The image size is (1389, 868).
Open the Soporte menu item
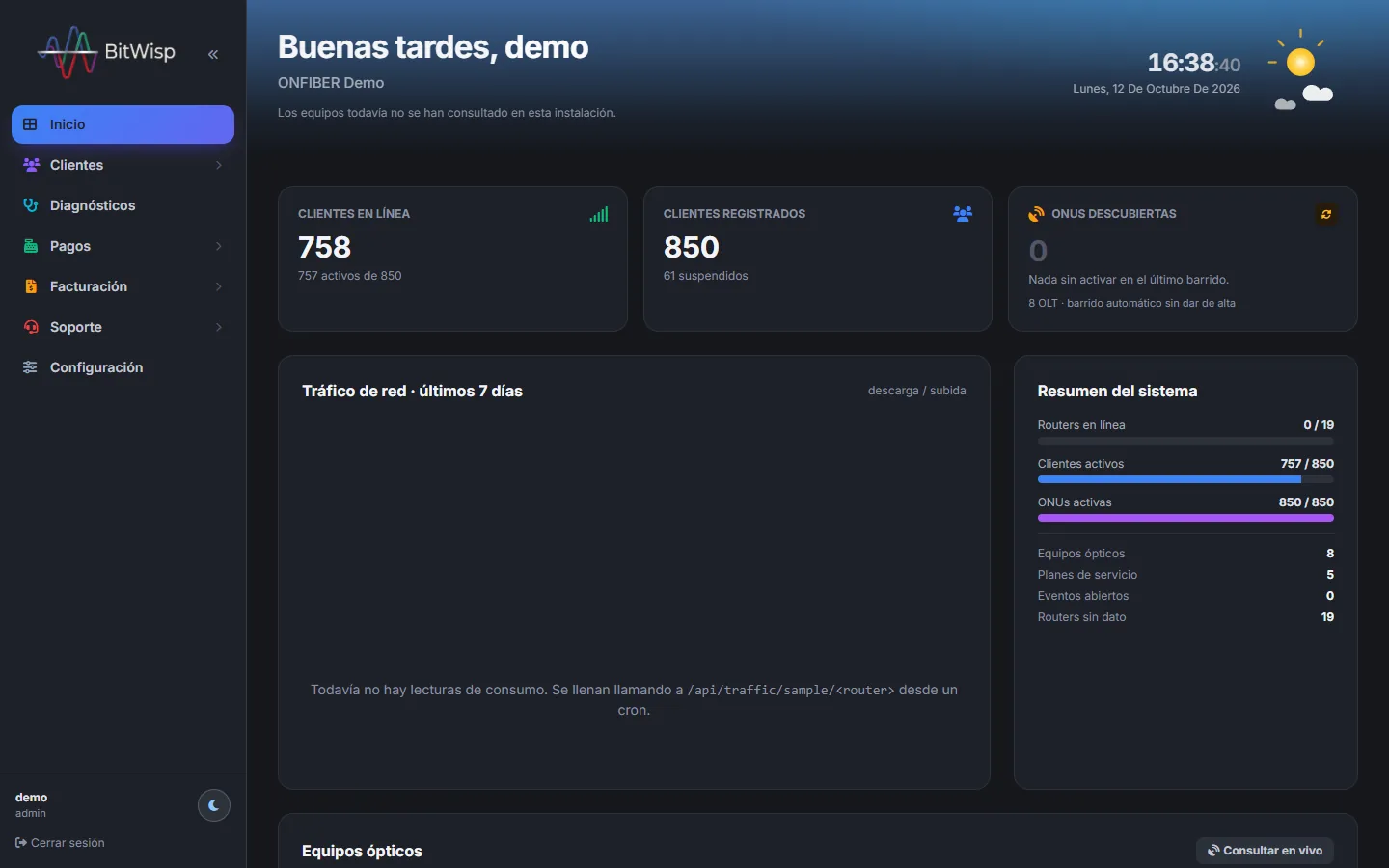[x=123, y=327]
